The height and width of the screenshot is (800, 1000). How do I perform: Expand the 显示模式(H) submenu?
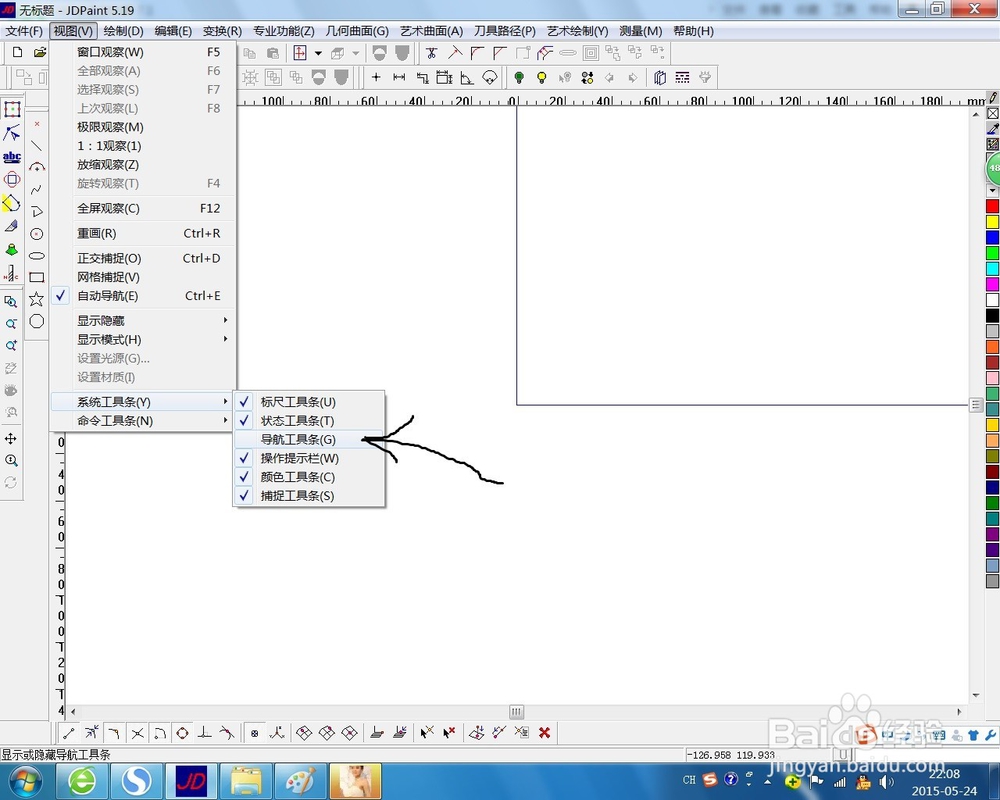143,339
